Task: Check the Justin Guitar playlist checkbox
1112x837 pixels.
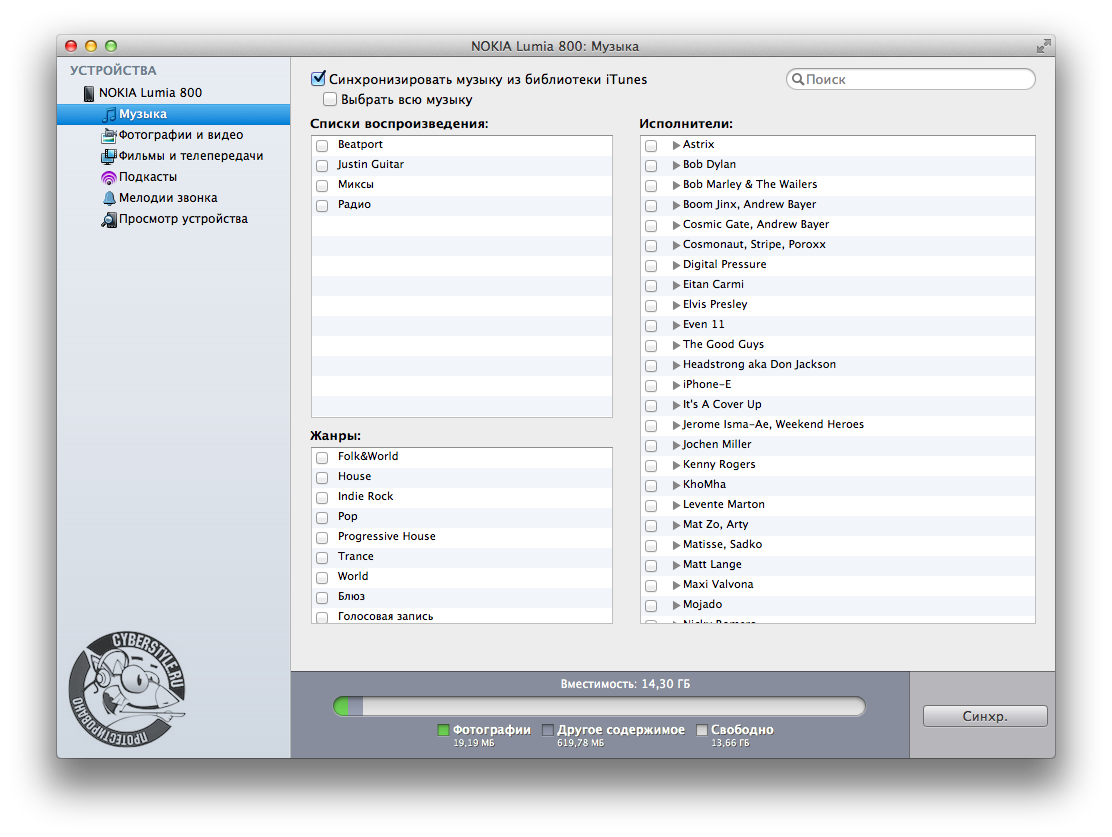Action: point(322,165)
